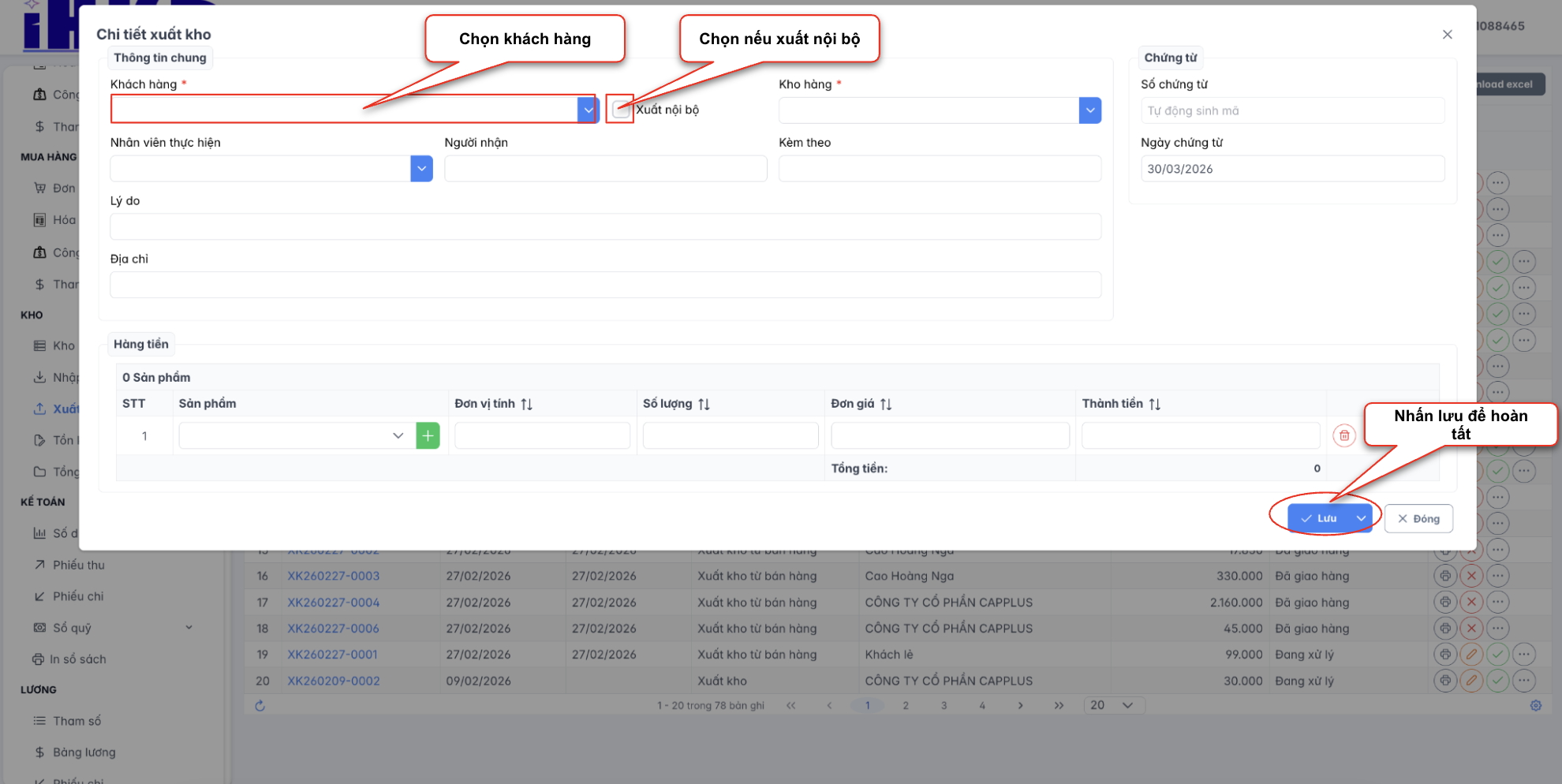Expand the Sản phẩm combo box
This screenshot has height=784, width=1562.
point(398,435)
